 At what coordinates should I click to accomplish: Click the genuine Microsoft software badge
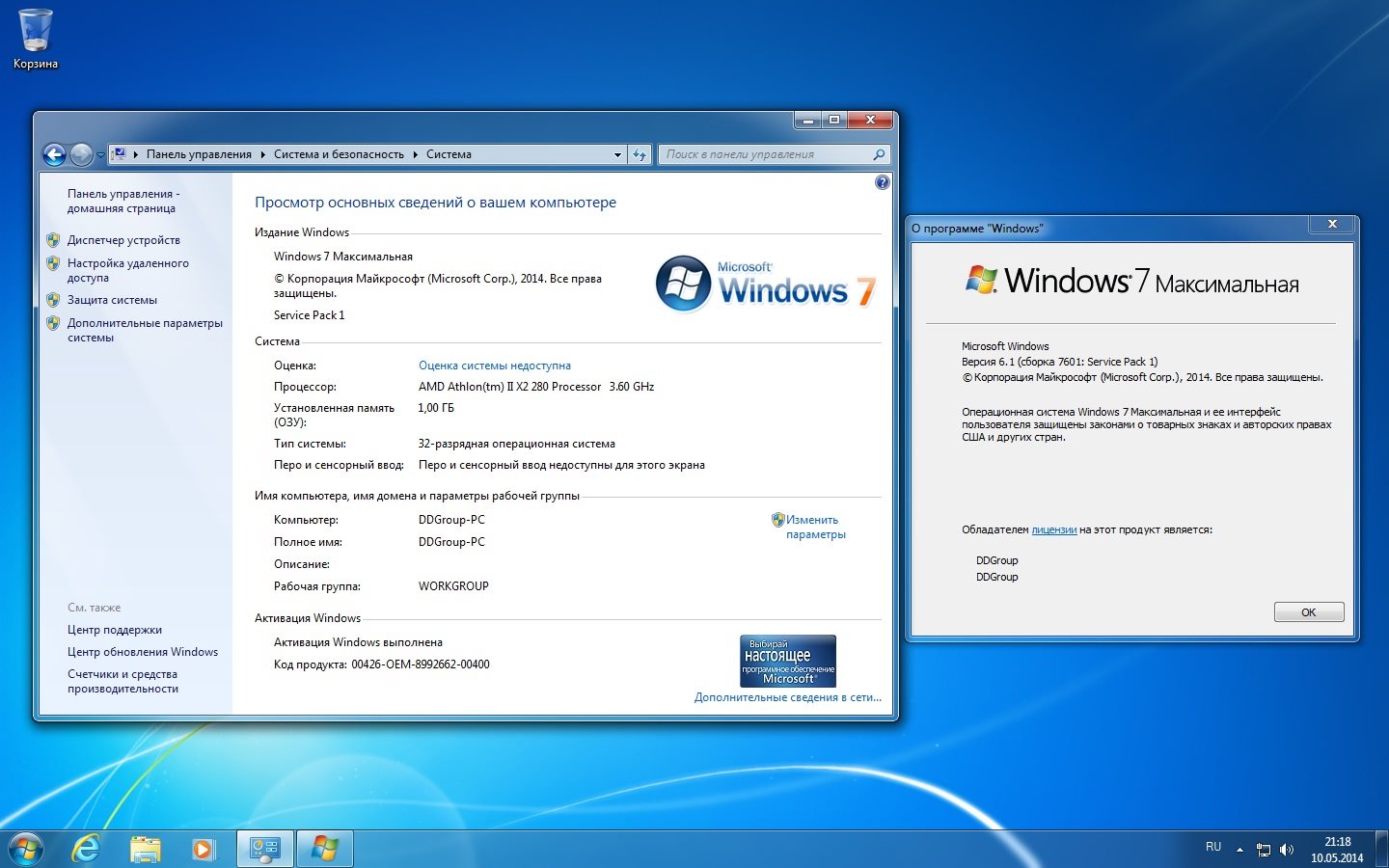pyautogui.click(x=788, y=661)
